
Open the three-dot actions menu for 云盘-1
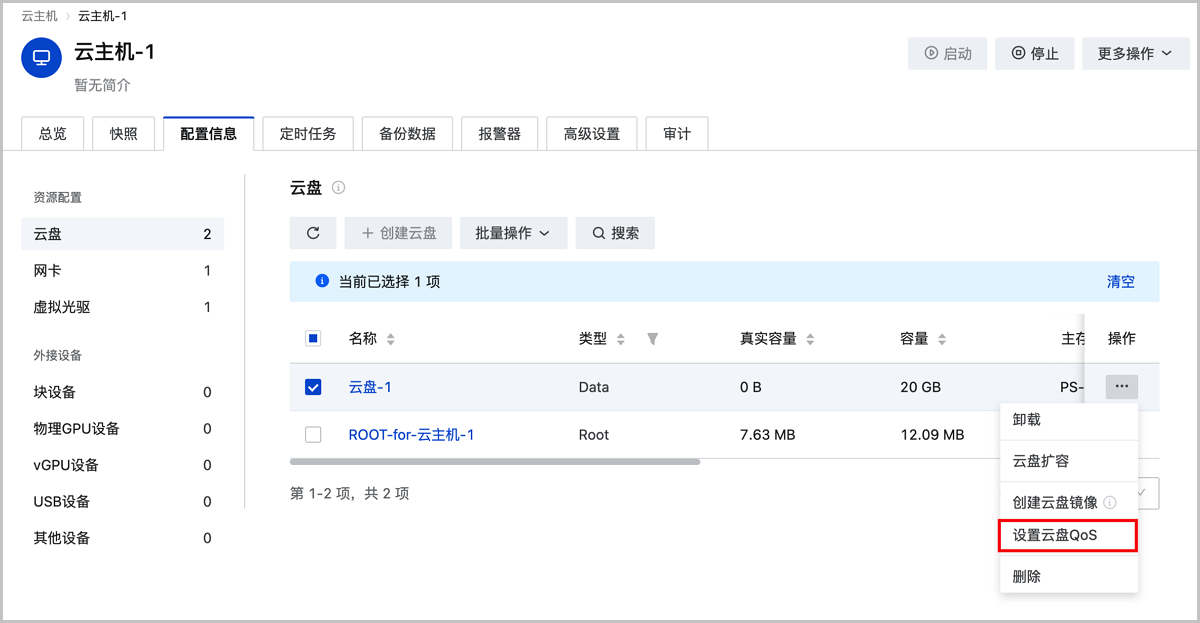[1121, 386]
